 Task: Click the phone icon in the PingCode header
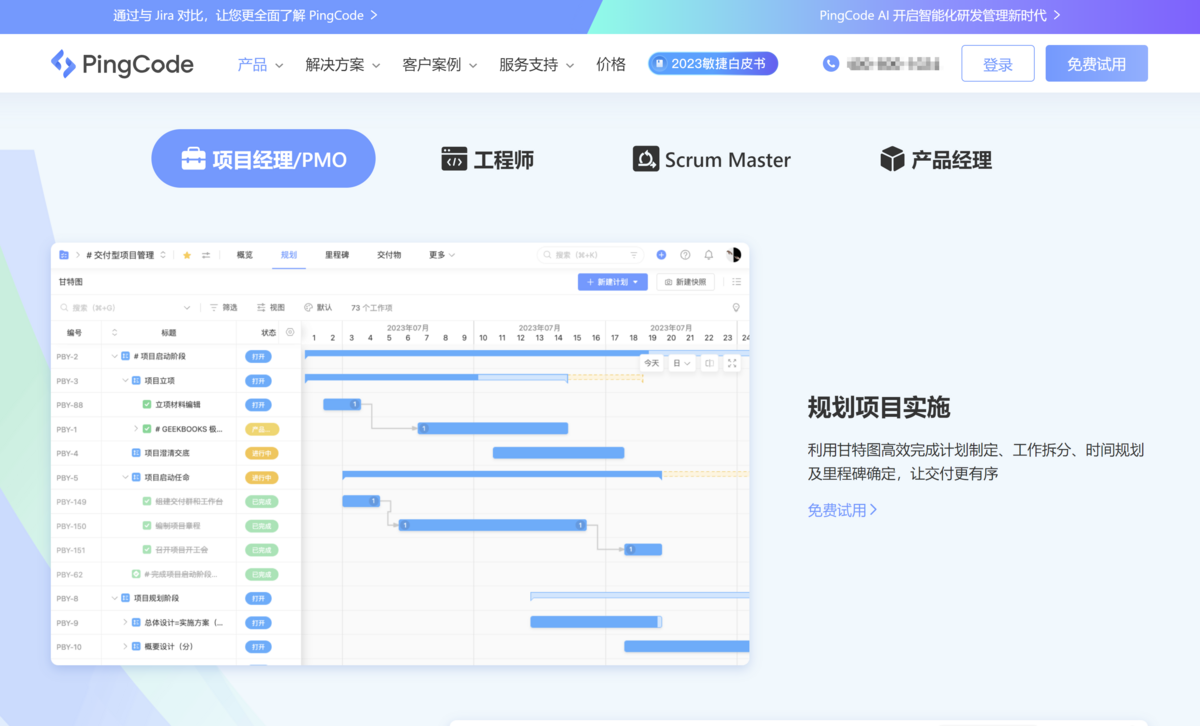click(x=830, y=63)
